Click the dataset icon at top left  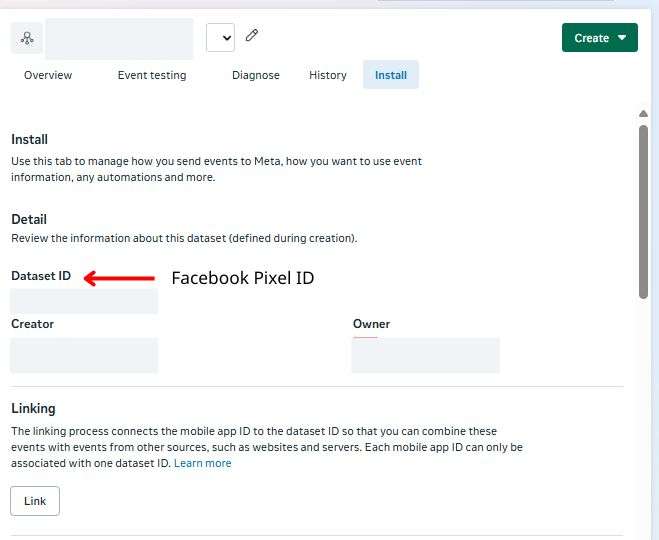[x=26, y=39]
